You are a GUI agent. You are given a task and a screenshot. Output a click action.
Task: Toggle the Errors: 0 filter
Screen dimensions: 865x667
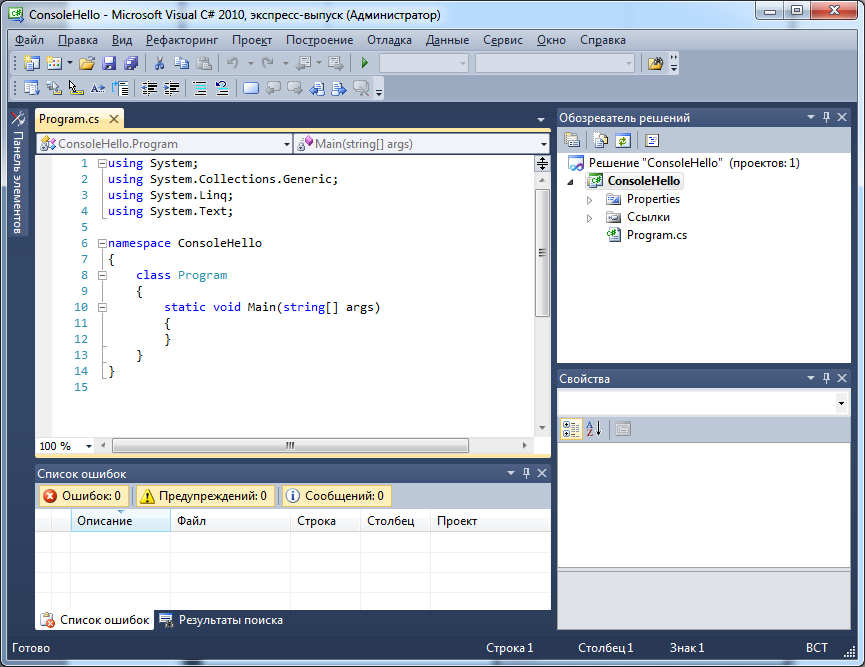click(x=84, y=496)
